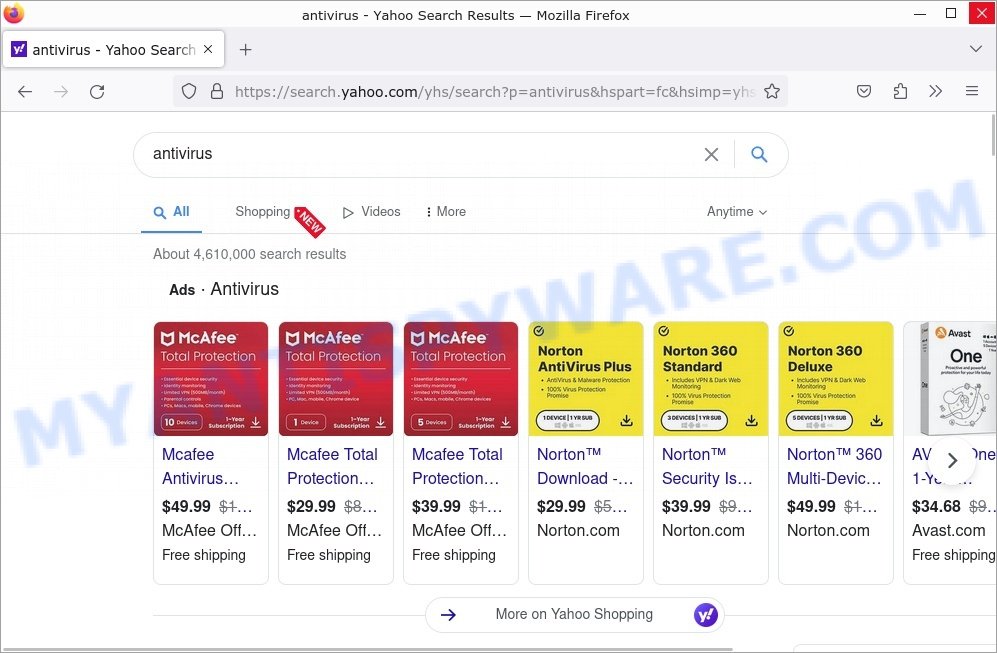997x653 pixels.
Task: Open the tracking protection shield icon
Action: [x=189, y=92]
